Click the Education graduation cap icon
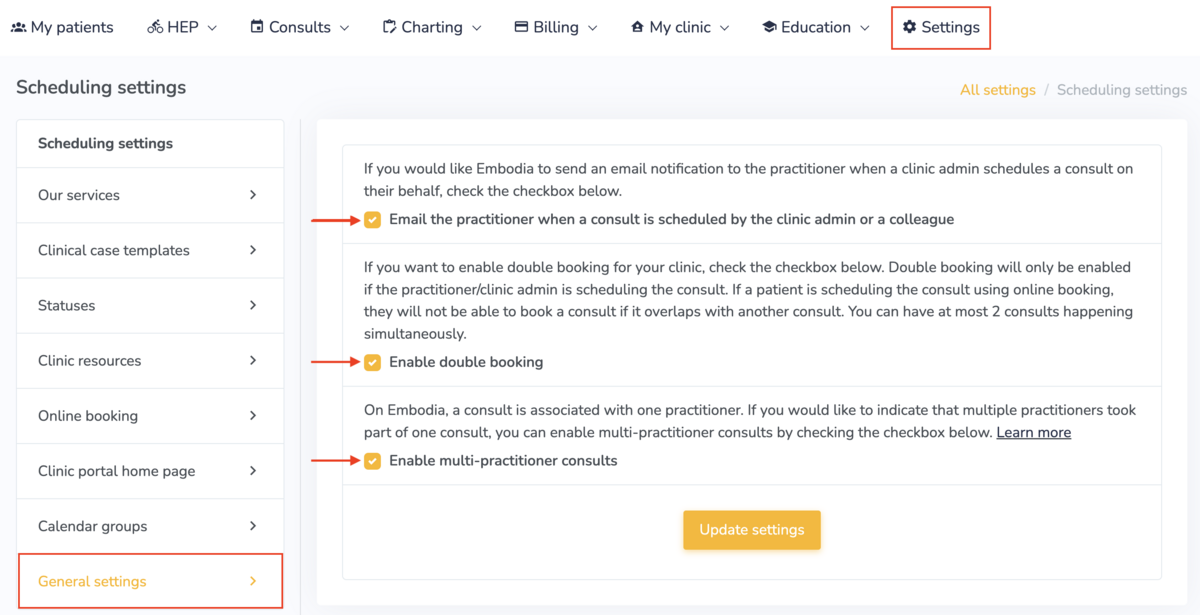 coord(769,28)
